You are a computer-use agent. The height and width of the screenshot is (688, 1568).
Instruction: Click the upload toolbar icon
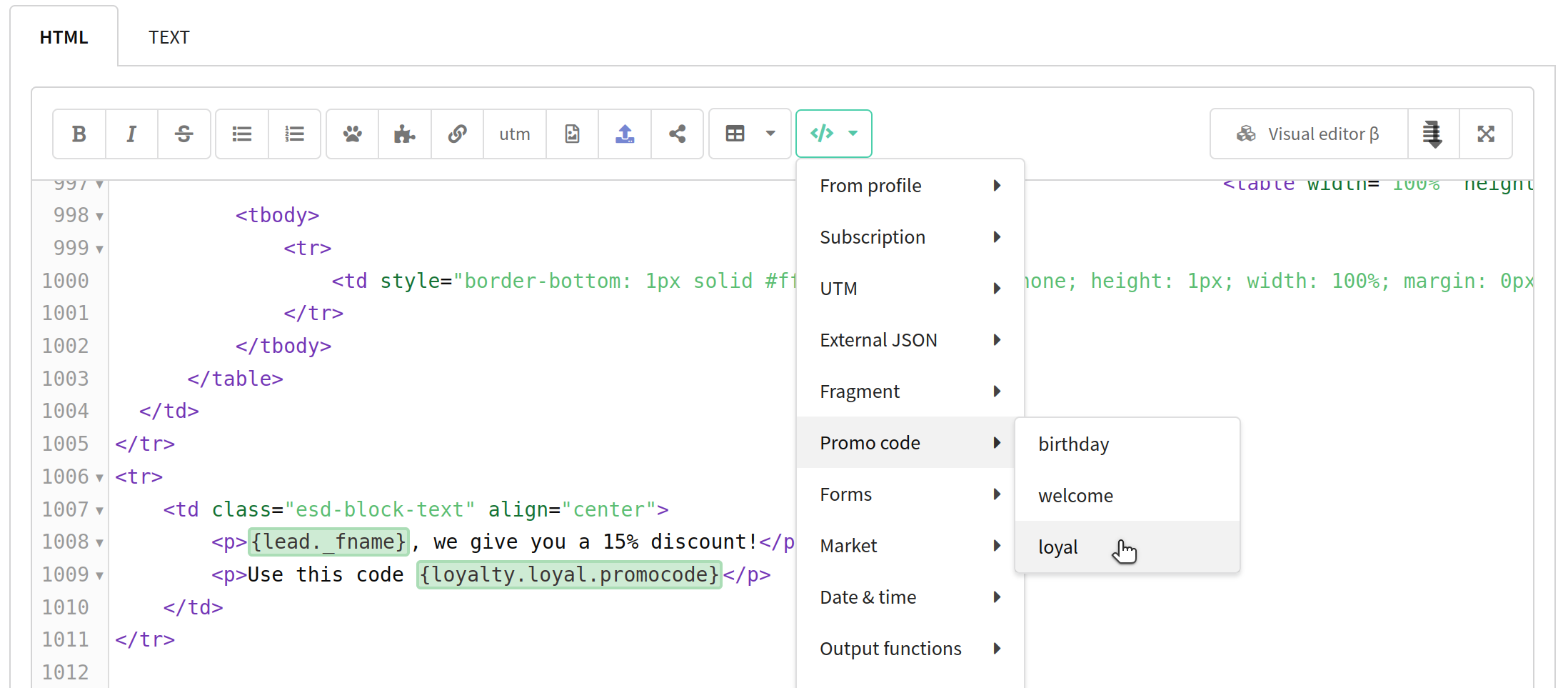coord(625,134)
